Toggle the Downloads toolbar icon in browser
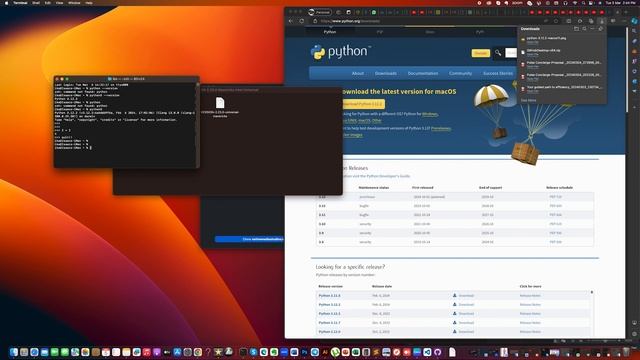The height and width of the screenshot is (360, 640). click(x=602, y=21)
